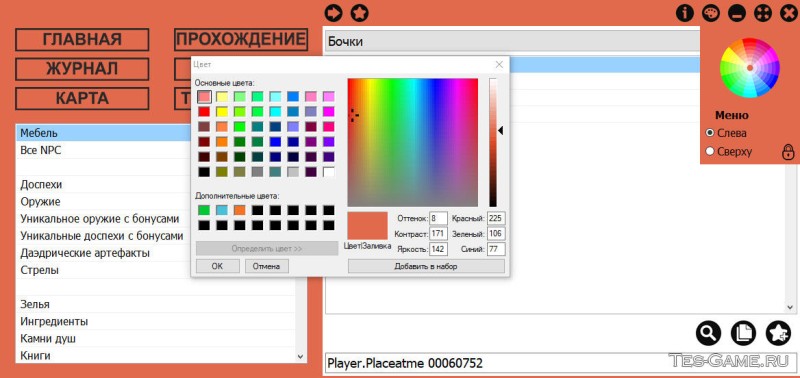Select Стрелы in the list

(x=103, y=270)
